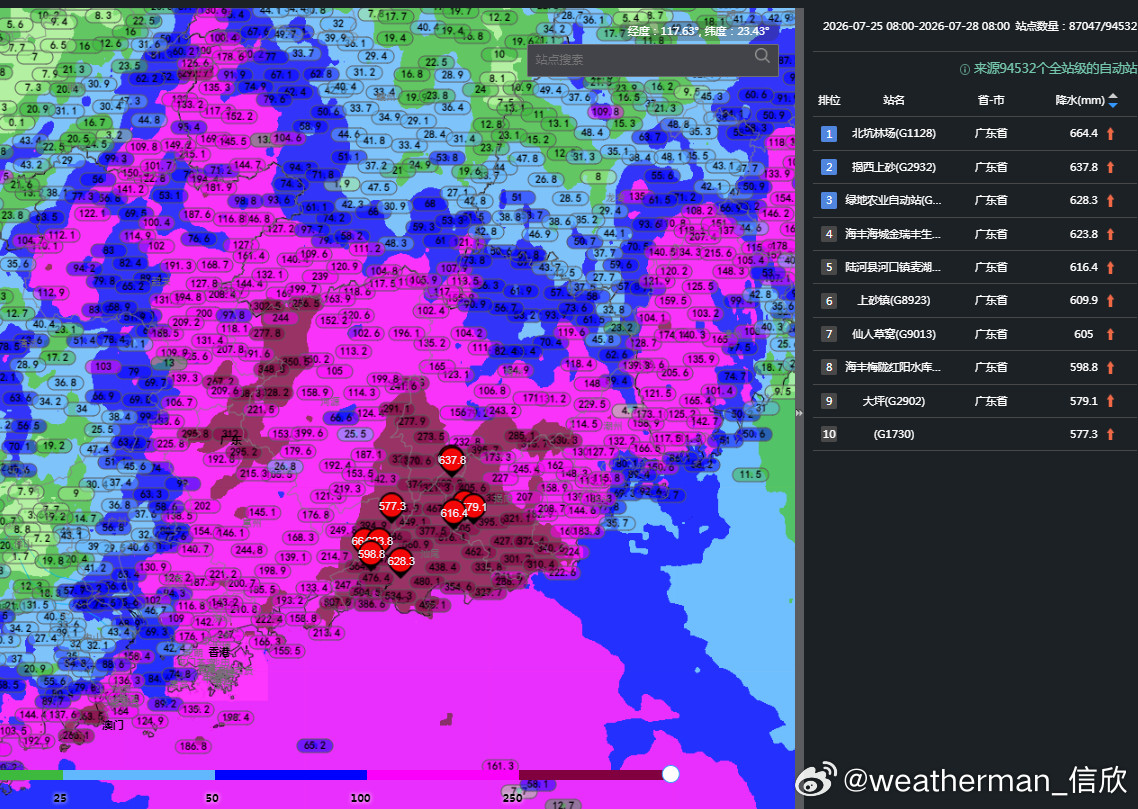Click the 站名 column header
1138x809 pixels.
click(x=893, y=100)
